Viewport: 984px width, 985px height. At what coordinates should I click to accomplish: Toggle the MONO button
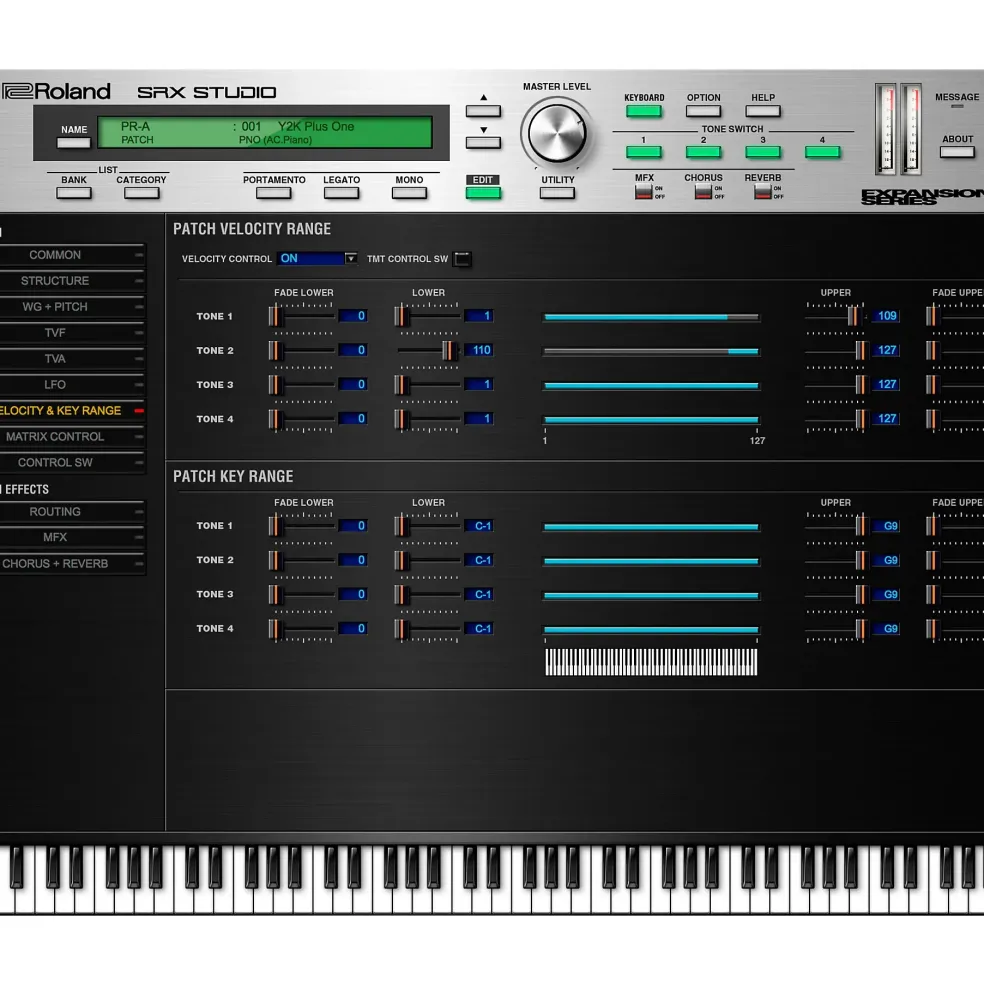coord(409,193)
